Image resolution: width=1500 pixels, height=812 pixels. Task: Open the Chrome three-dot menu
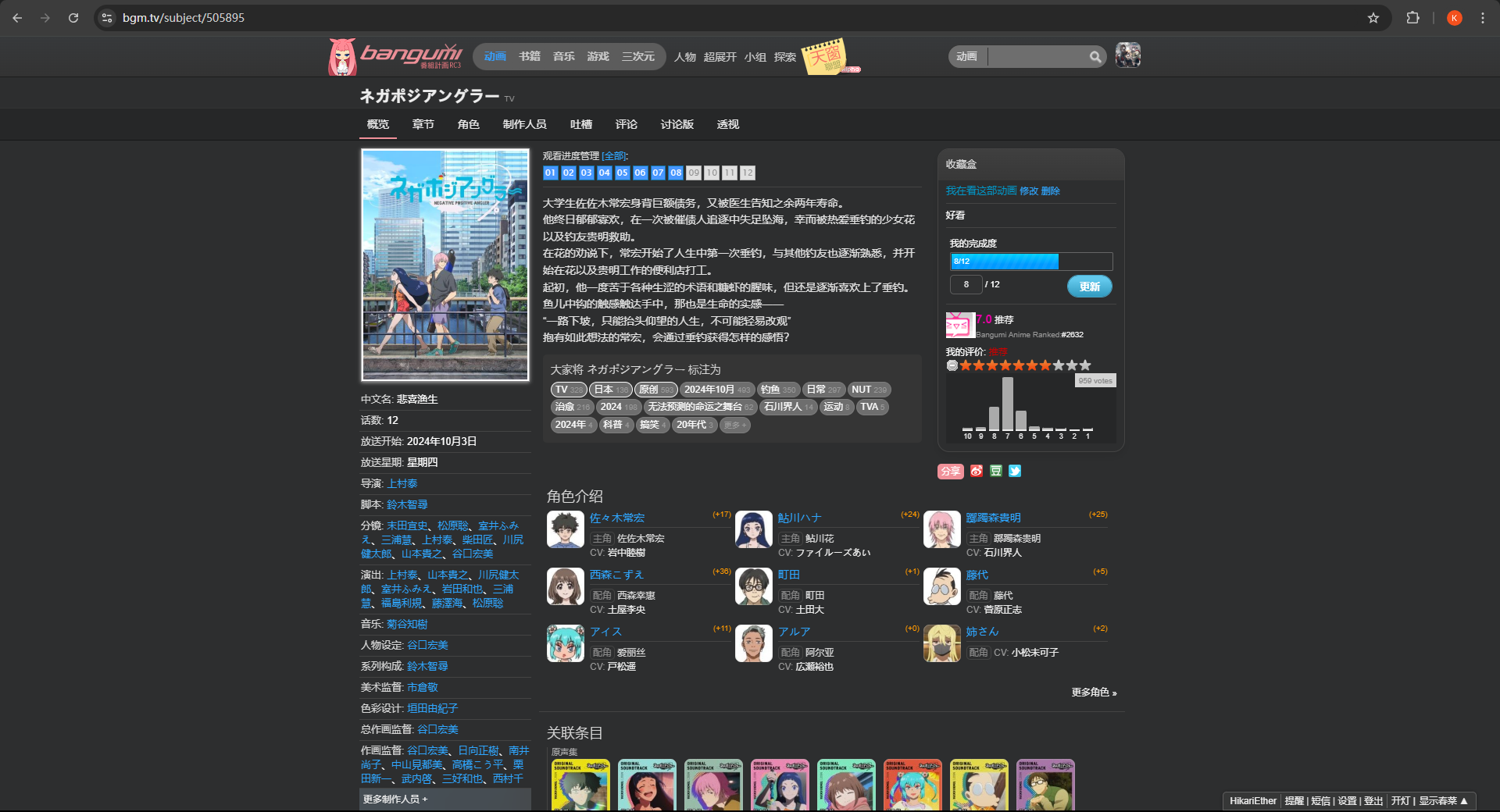pyautogui.click(x=1483, y=17)
